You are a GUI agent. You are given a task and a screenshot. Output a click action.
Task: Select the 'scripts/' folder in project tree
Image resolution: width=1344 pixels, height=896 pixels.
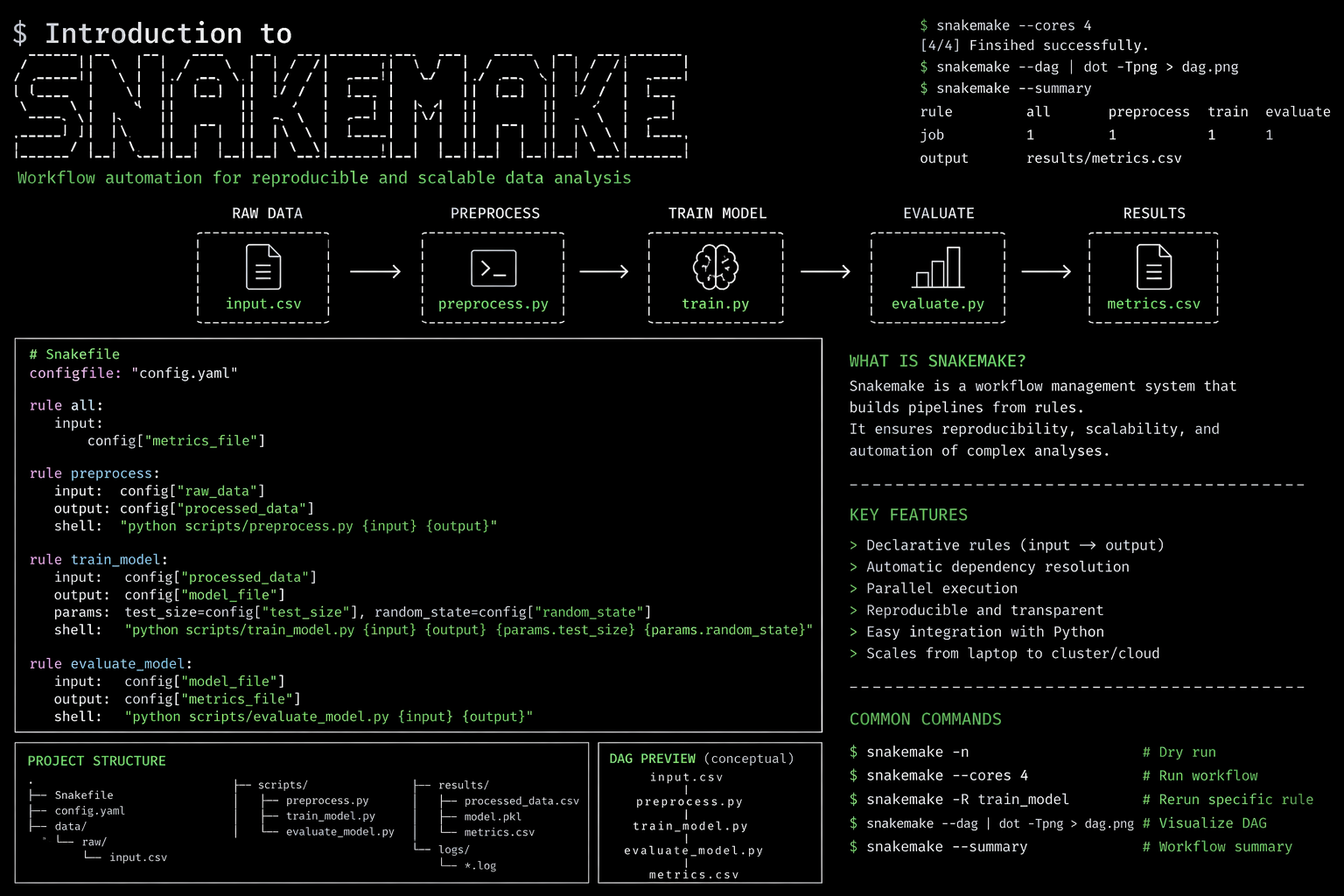[283, 786]
